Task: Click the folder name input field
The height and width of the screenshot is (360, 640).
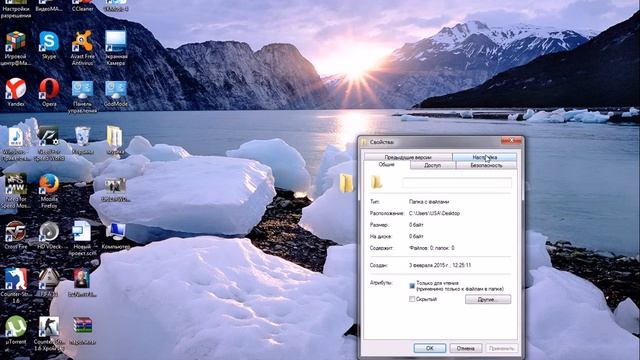Action: pos(457,183)
